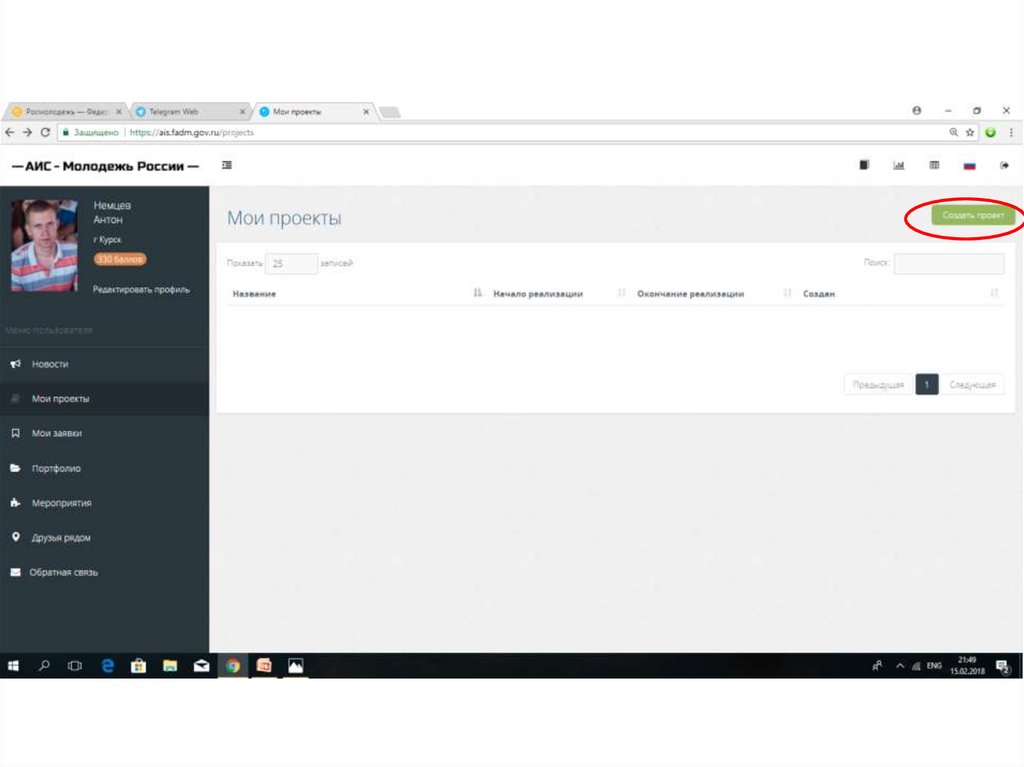Image resolution: width=1024 pixels, height=767 pixels.
Task: Reload the page with refresh icon
Action: click(x=45, y=132)
